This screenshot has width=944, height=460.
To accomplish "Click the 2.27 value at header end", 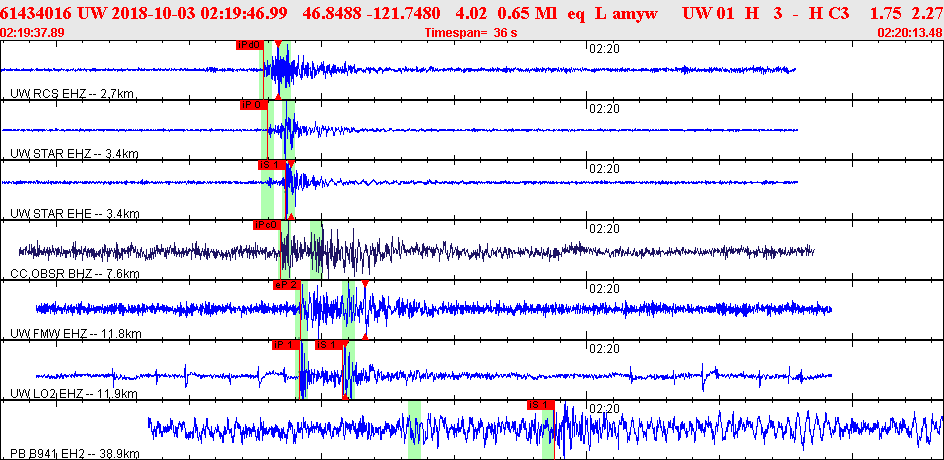I will coord(929,13).
